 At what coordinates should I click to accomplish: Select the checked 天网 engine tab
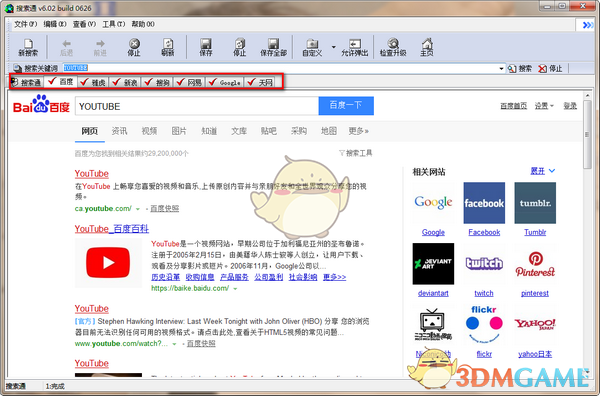point(259,82)
